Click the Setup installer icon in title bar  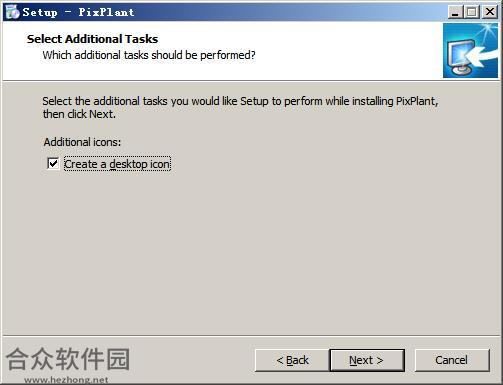[13, 12]
